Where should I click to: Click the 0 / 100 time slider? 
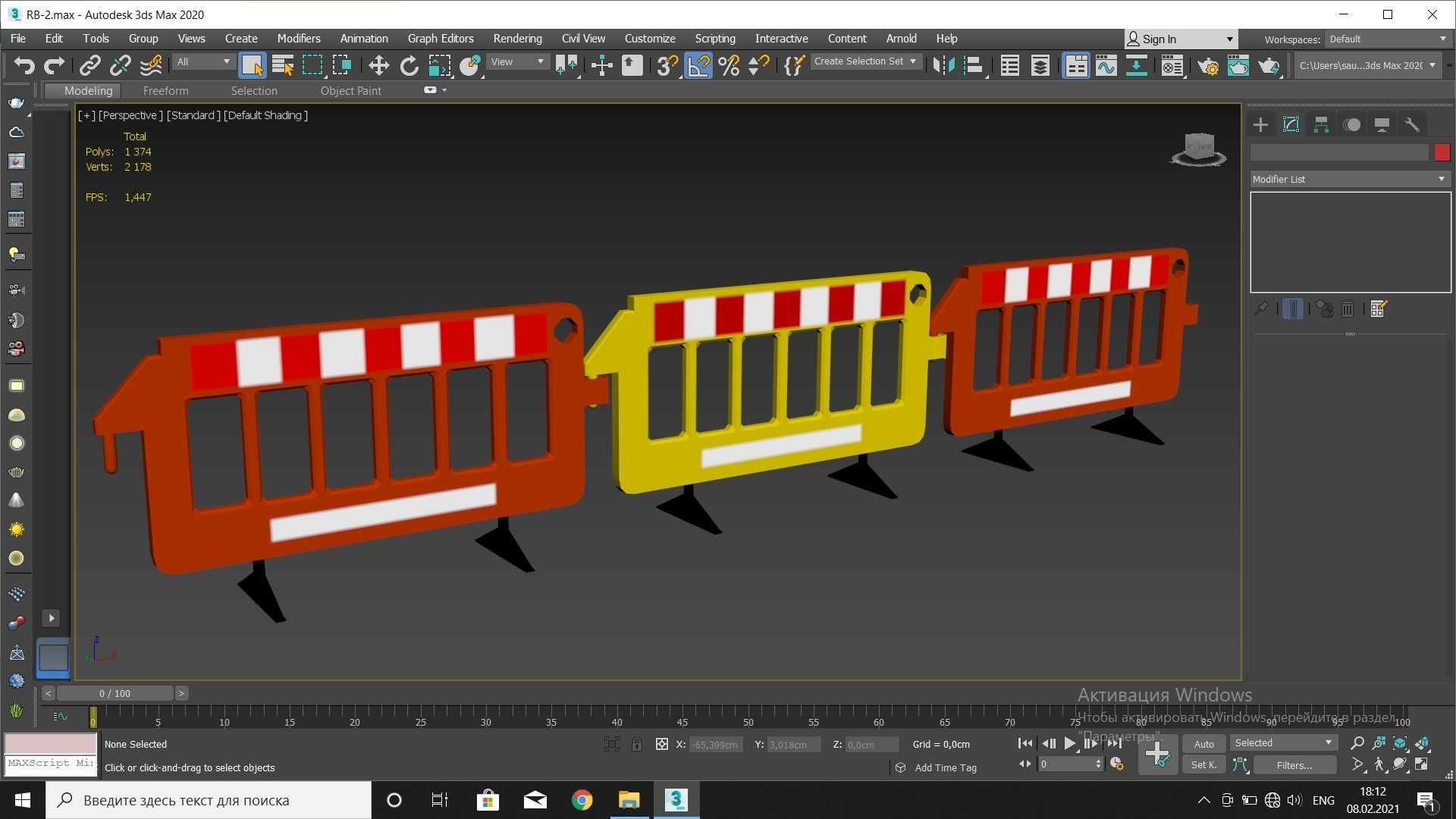[115, 693]
